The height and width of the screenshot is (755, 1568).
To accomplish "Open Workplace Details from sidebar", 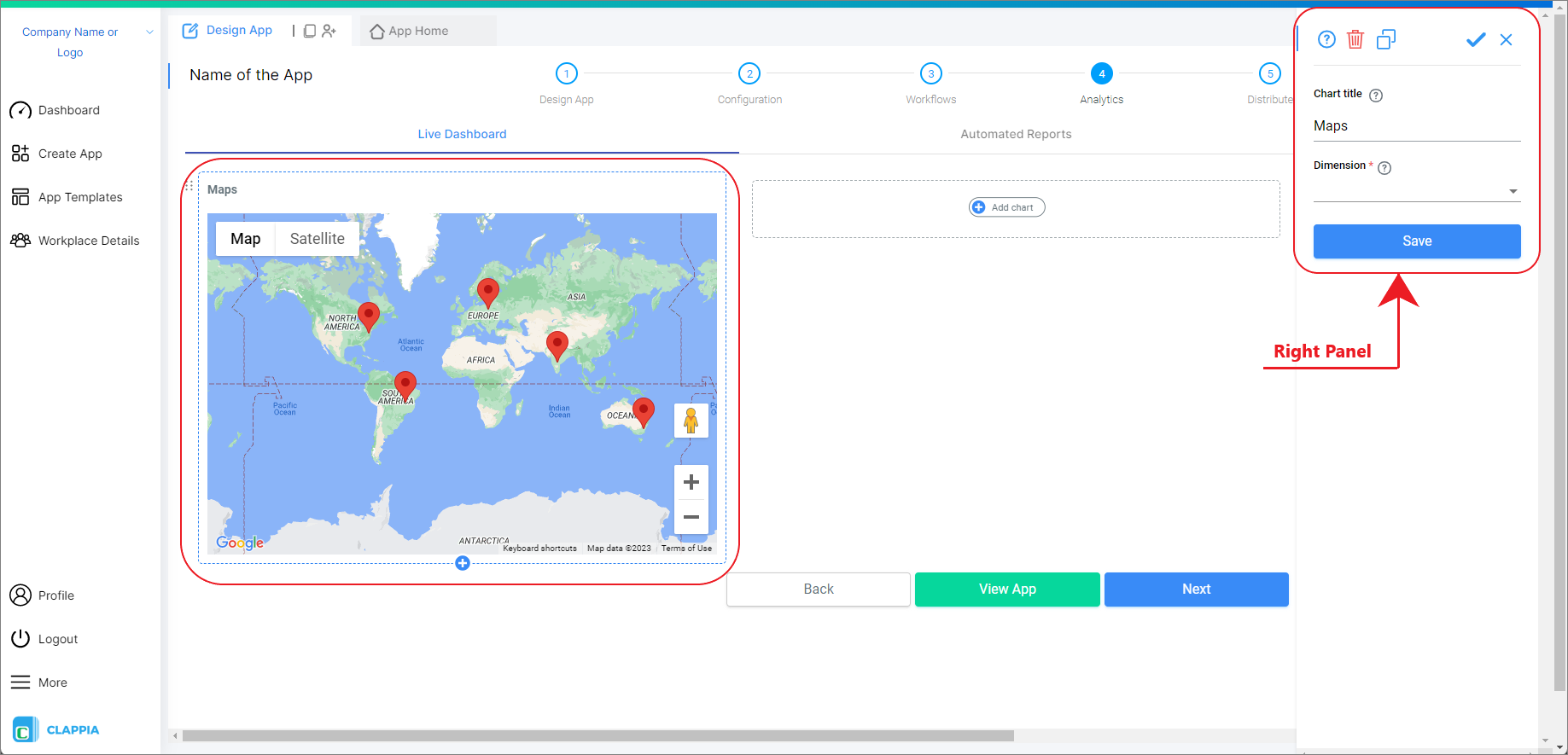I will (x=89, y=241).
